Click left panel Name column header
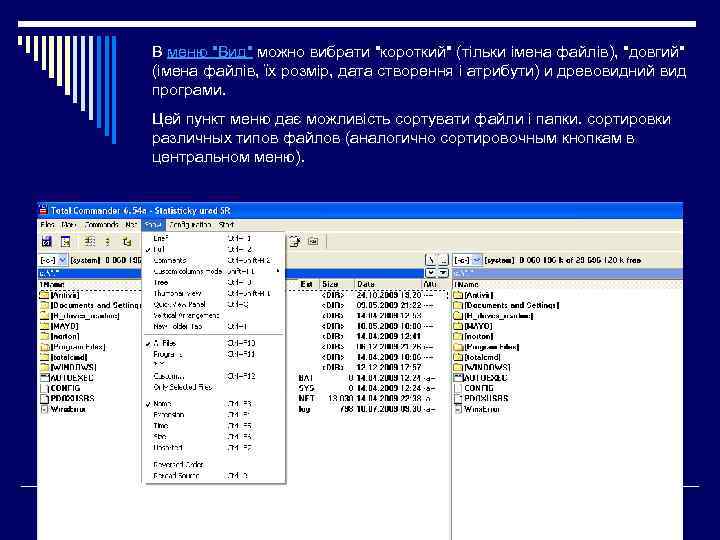 [90, 284]
